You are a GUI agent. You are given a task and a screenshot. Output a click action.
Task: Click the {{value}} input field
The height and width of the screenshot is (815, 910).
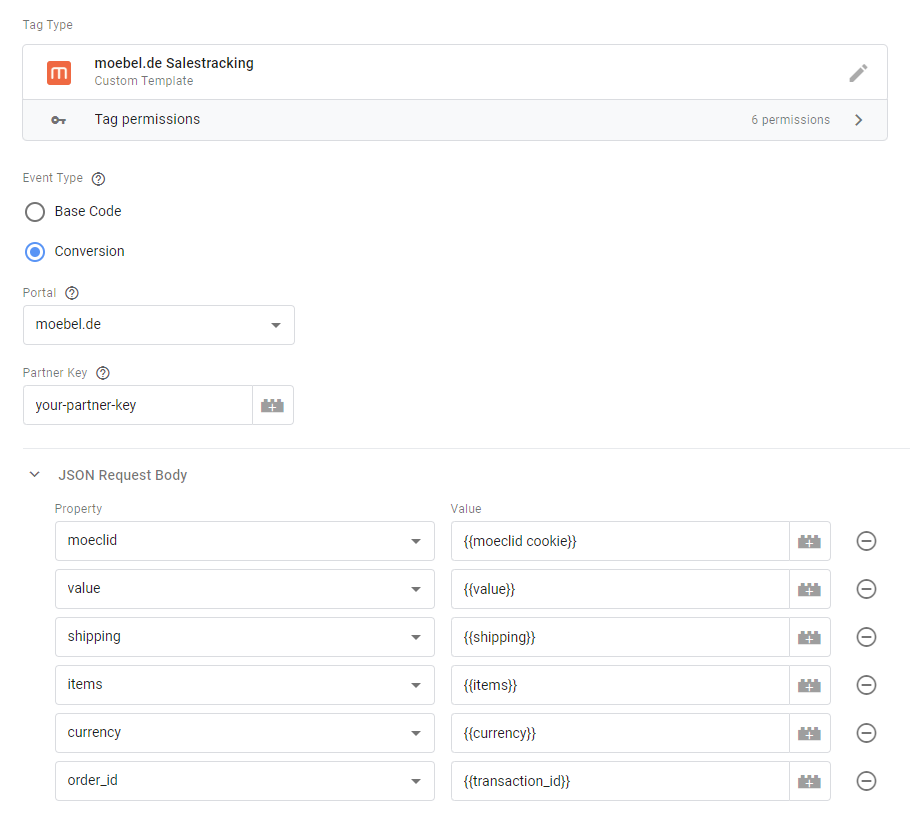(x=620, y=589)
